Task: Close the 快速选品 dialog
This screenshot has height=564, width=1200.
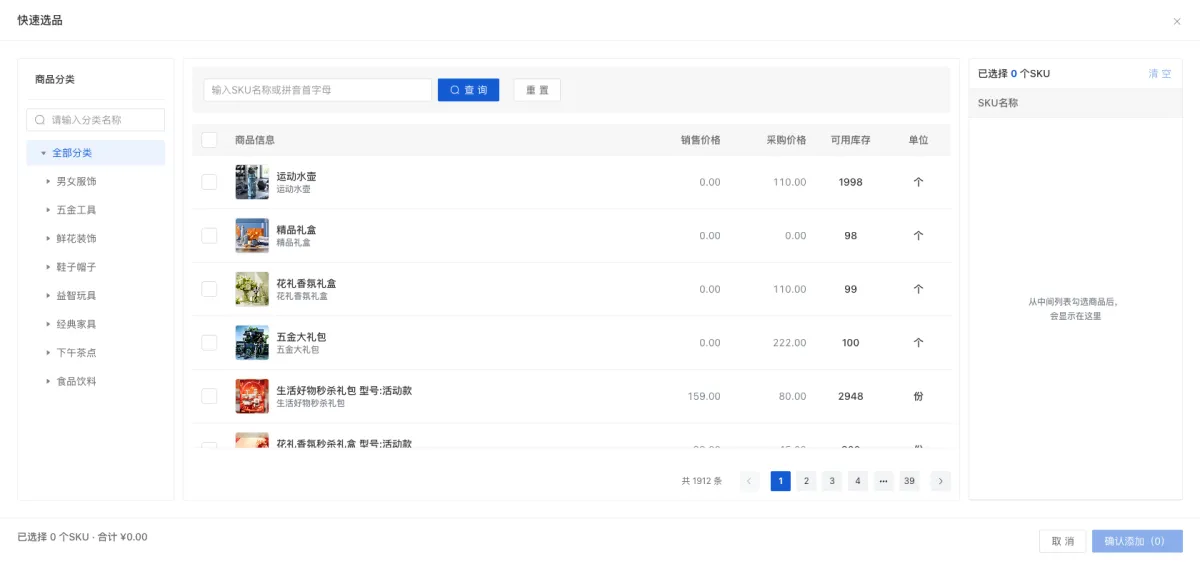Action: [1177, 21]
